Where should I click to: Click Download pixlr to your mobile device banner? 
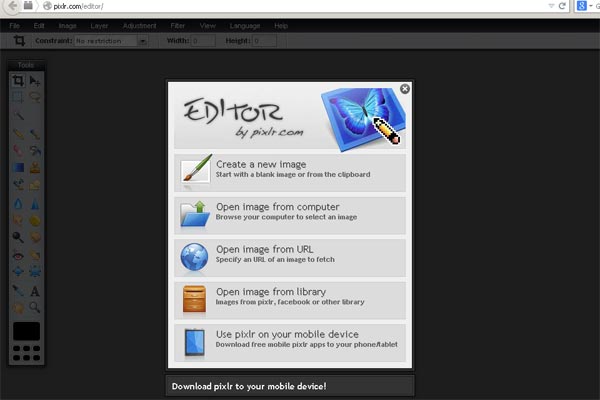[290, 386]
